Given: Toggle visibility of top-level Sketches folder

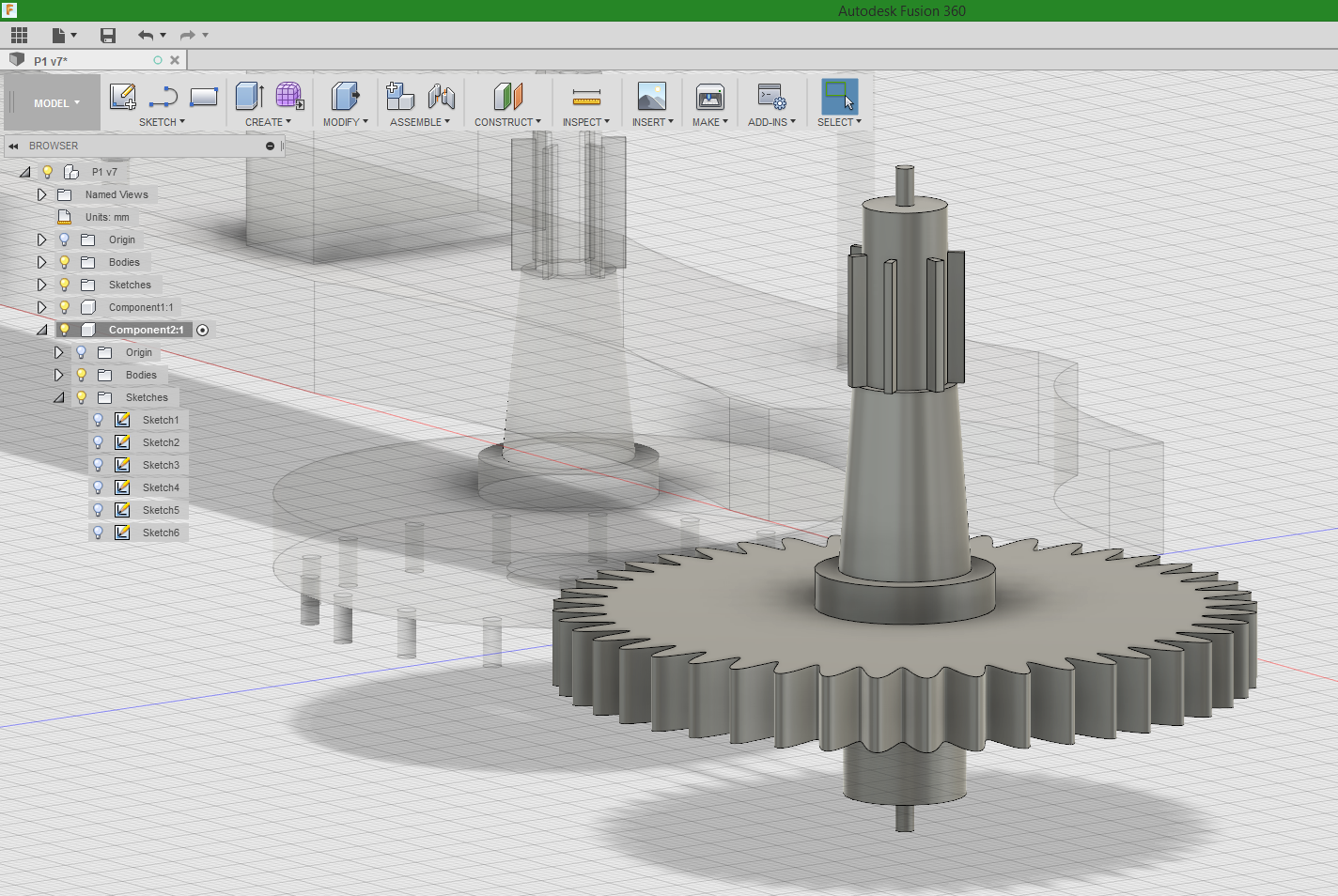Looking at the screenshot, I should click(65, 285).
